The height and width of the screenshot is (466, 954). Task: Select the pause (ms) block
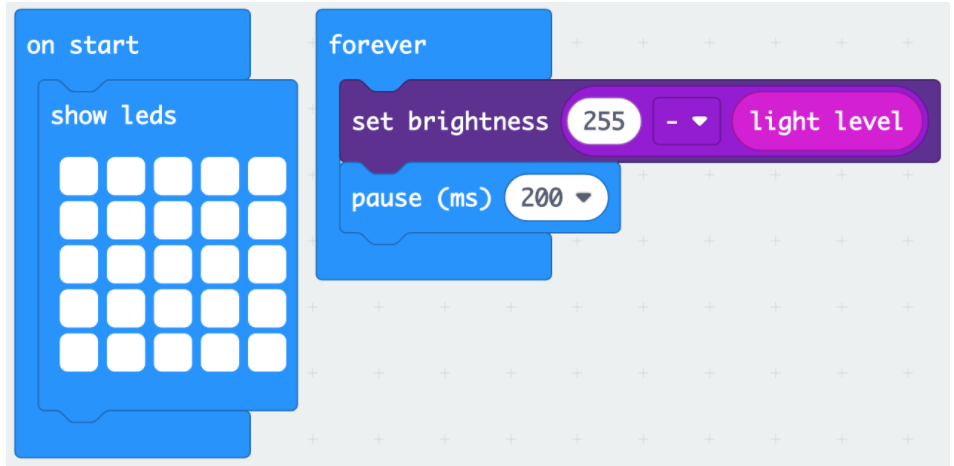tap(422, 198)
